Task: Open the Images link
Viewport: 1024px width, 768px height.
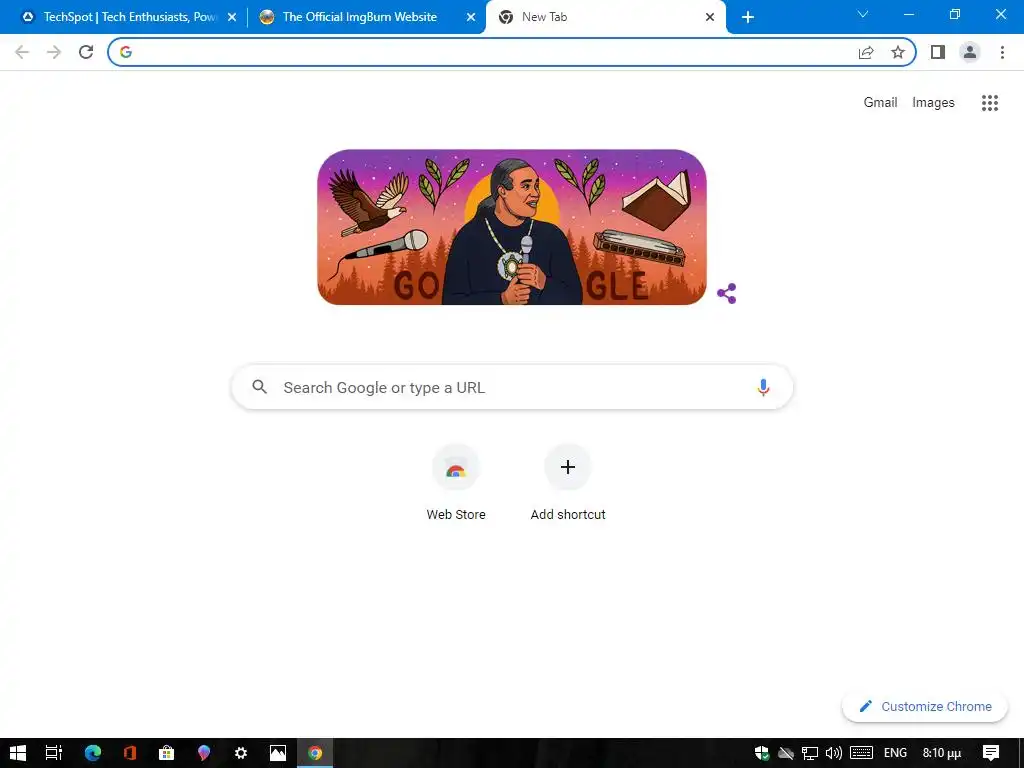Action: (933, 103)
